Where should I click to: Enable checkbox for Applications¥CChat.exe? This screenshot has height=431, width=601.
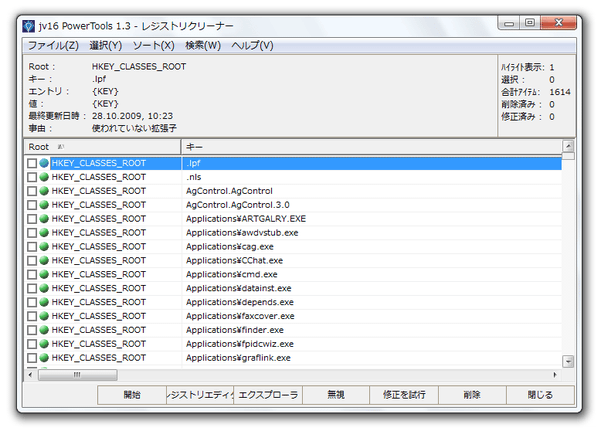(x=32, y=261)
